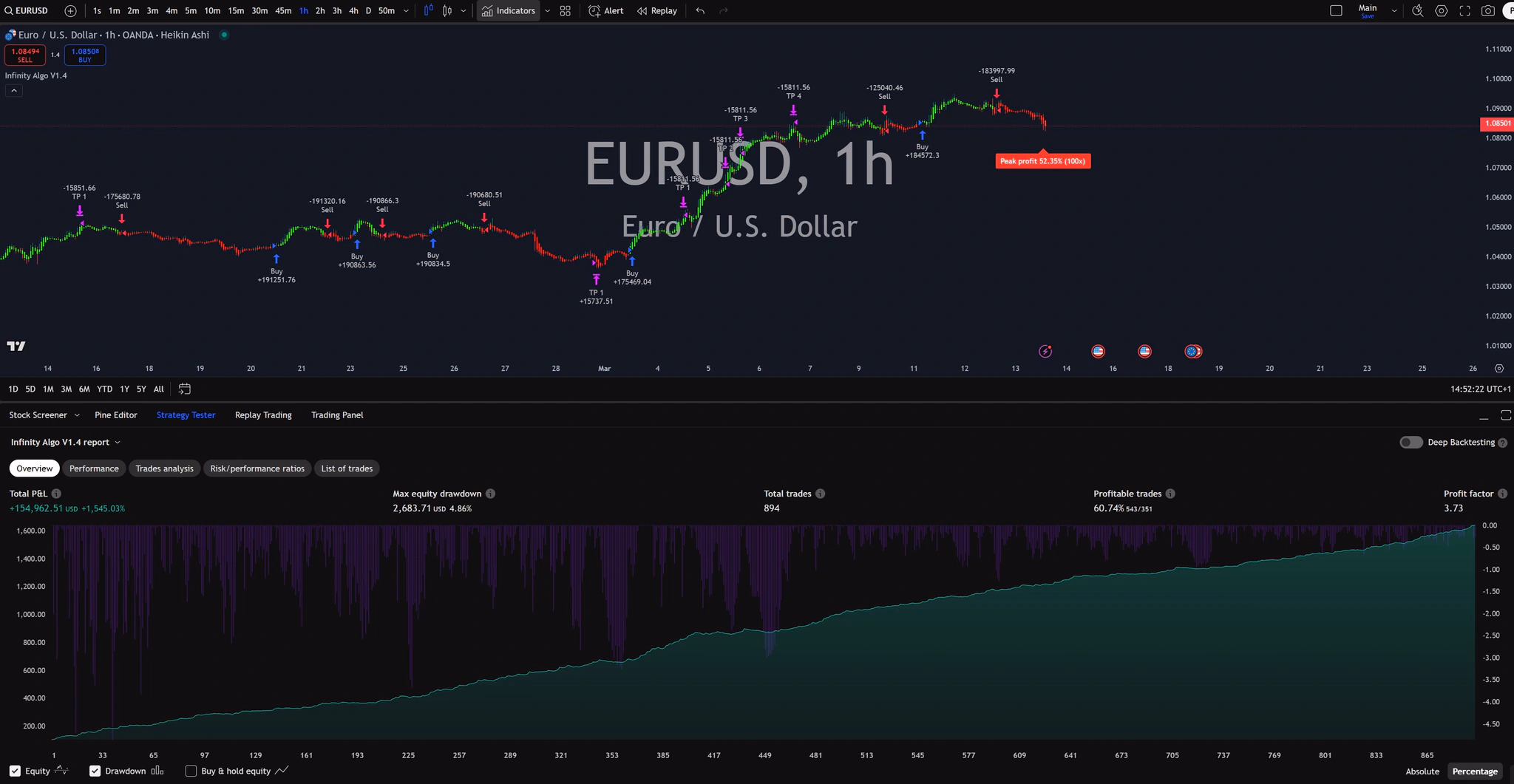Open the timeframe dropdown next to 50m
This screenshot has width=1514, height=784.
(x=405, y=10)
